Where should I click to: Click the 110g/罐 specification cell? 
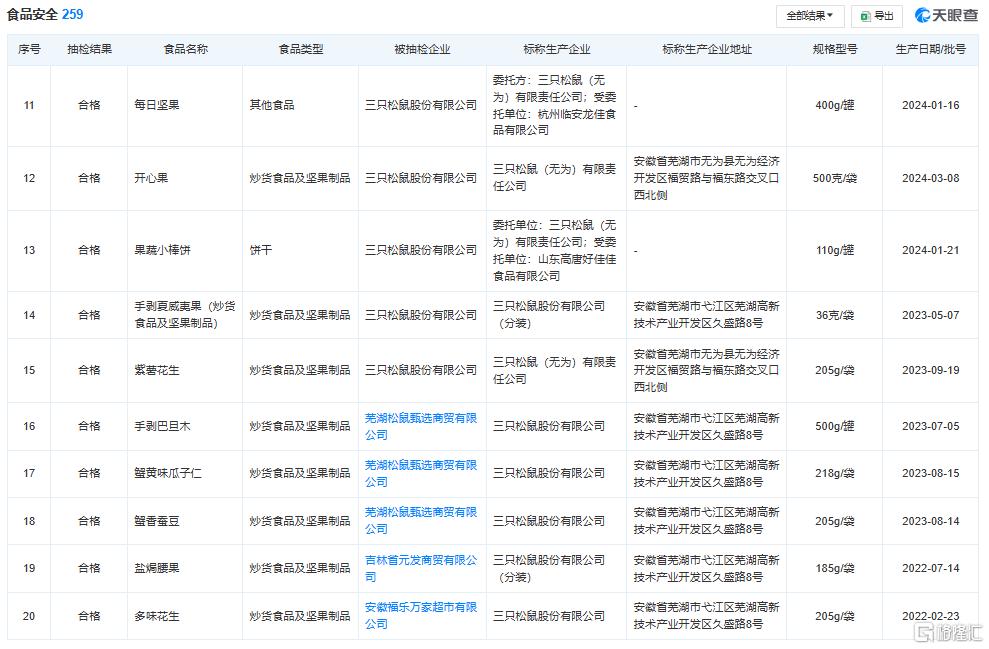[x=834, y=250]
